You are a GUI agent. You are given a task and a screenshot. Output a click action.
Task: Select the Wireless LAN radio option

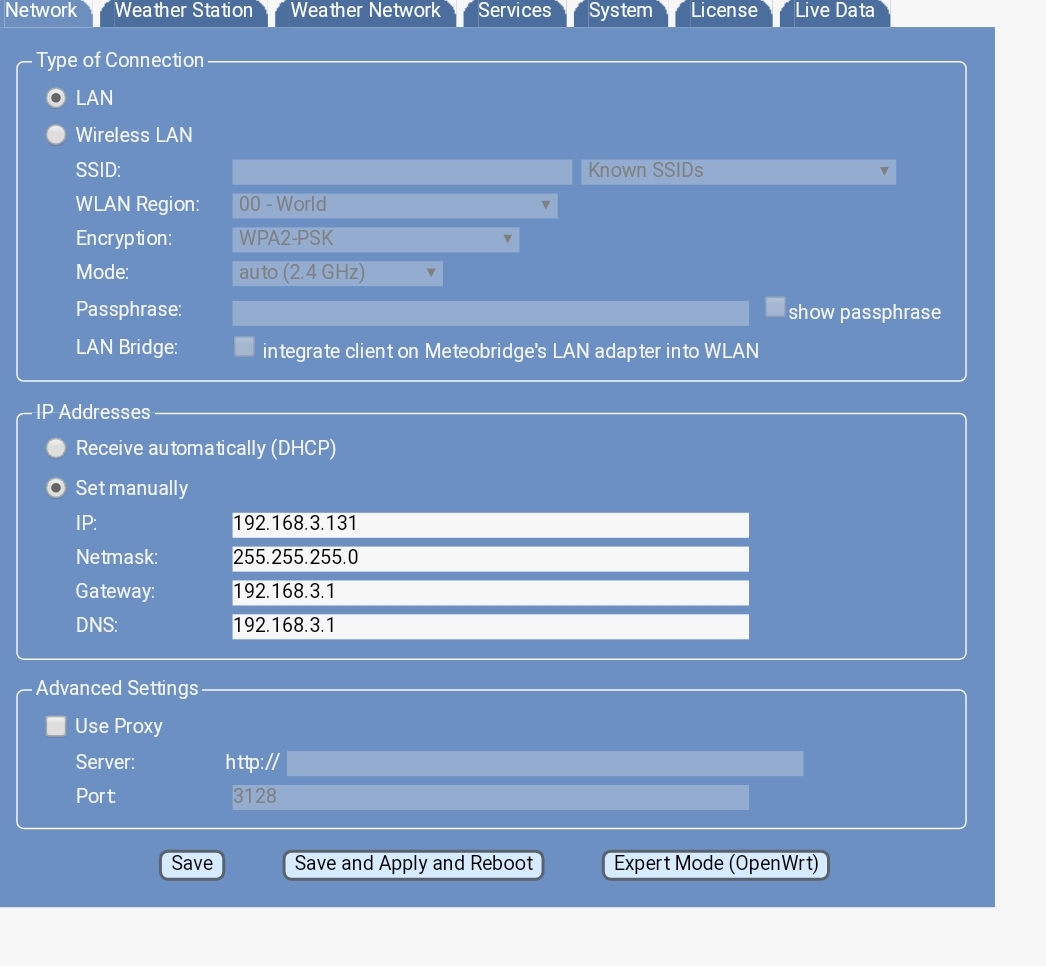coord(57,135)
